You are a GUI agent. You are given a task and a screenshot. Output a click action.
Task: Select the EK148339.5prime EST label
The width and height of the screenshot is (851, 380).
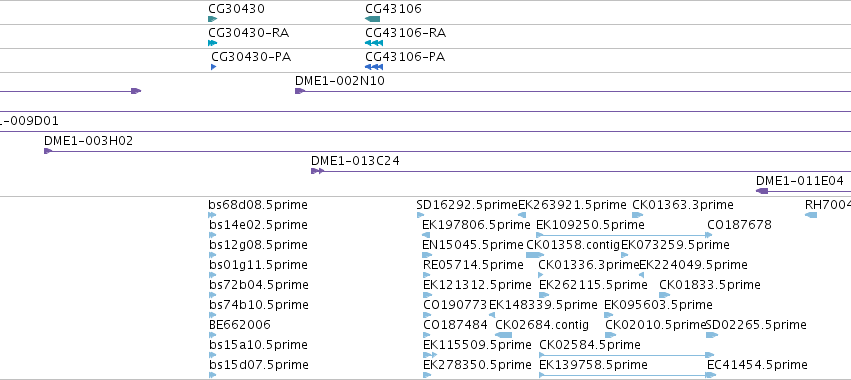(543, 305)
